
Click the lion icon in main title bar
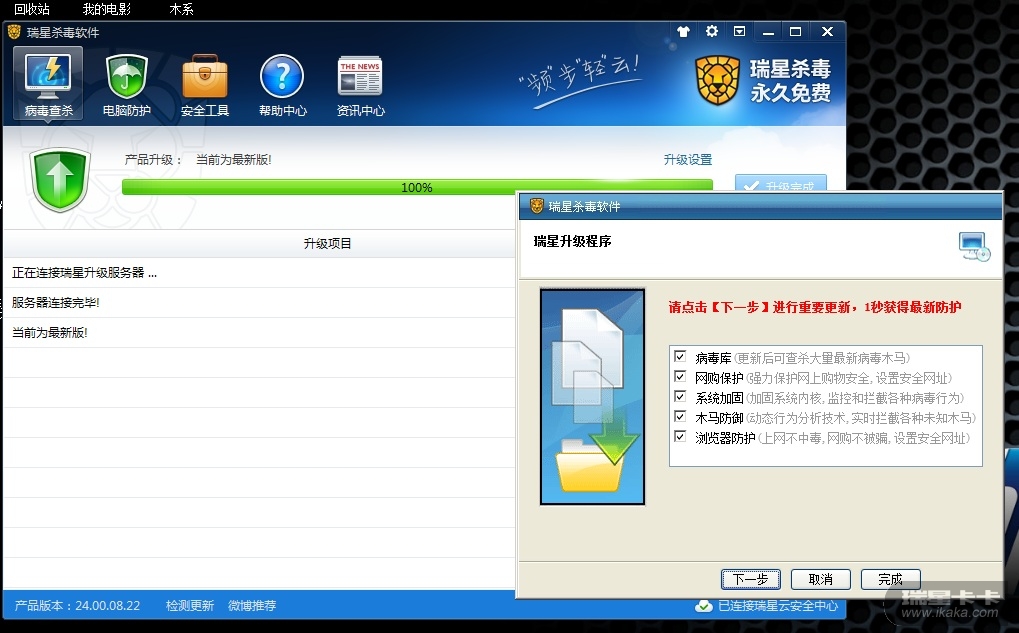[x=14, y=32]
